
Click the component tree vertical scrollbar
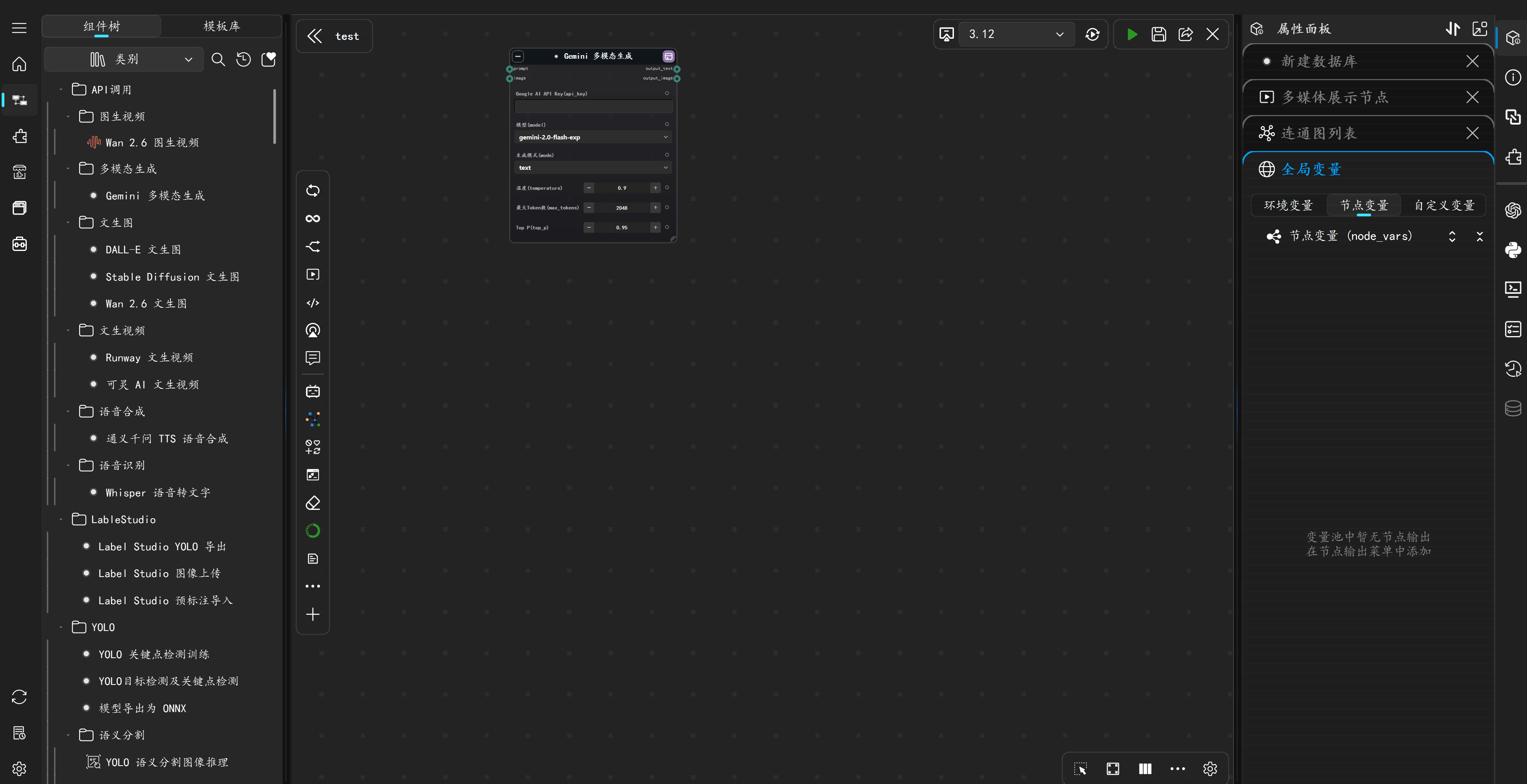click(x=275, y=116)
